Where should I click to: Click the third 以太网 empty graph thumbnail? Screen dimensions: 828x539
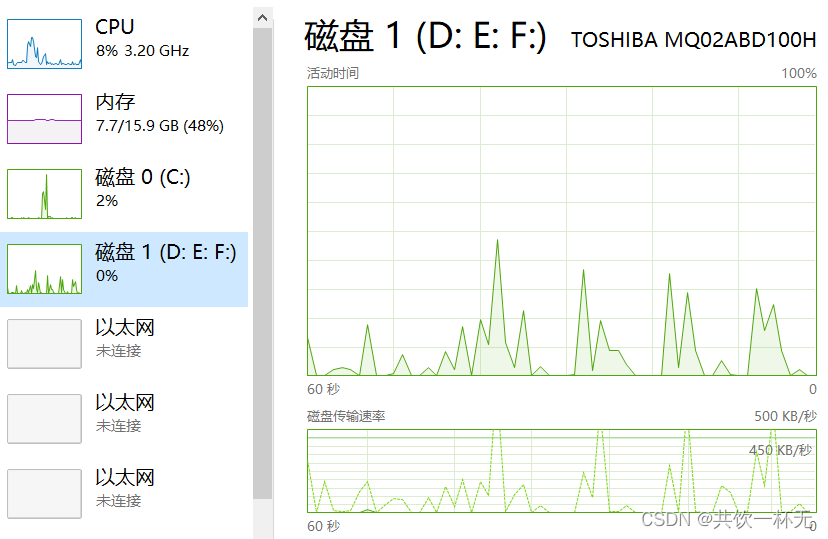click(x=44, y=494)
